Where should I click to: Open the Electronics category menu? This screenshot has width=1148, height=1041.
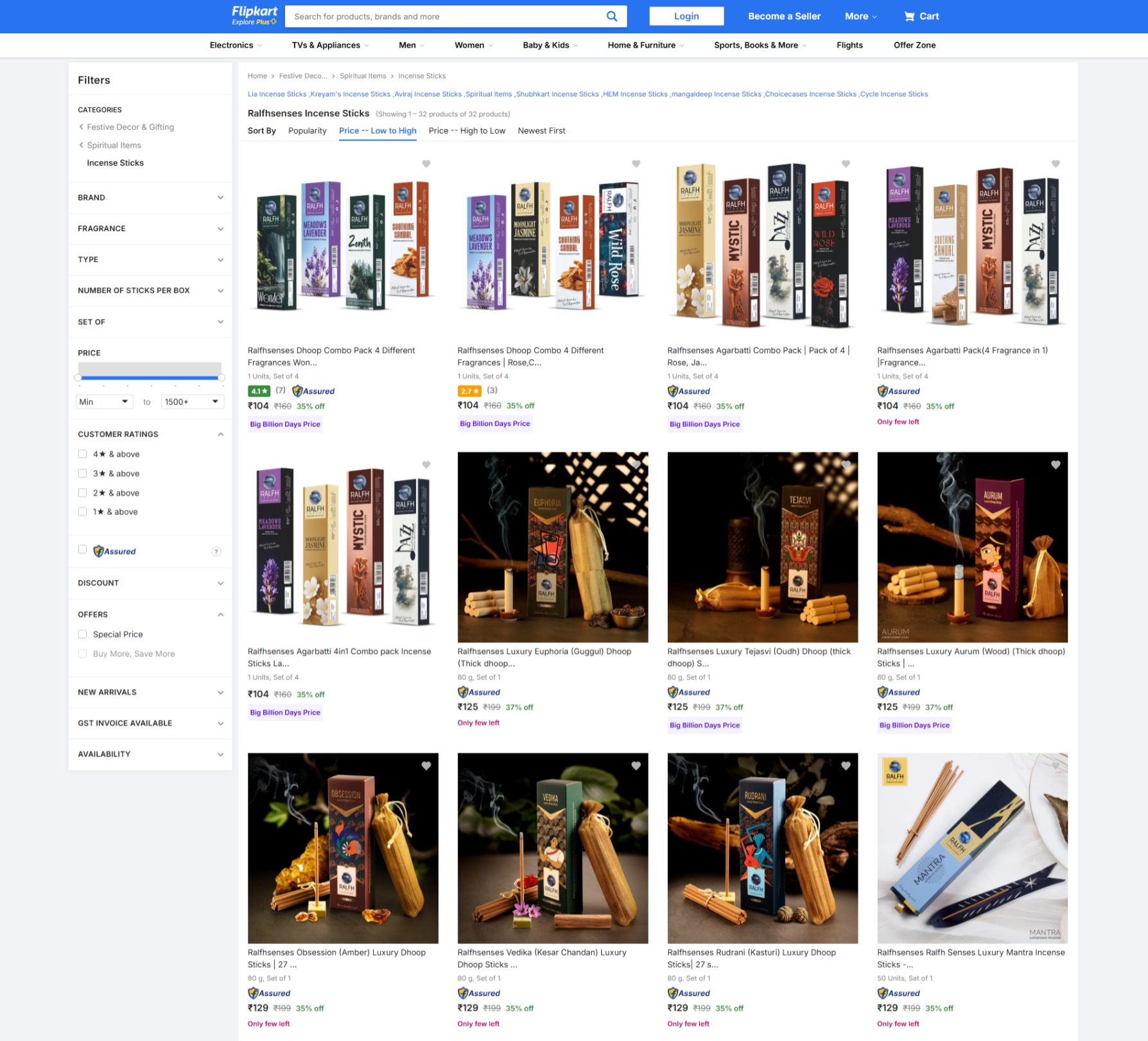[x=236, y=45]
